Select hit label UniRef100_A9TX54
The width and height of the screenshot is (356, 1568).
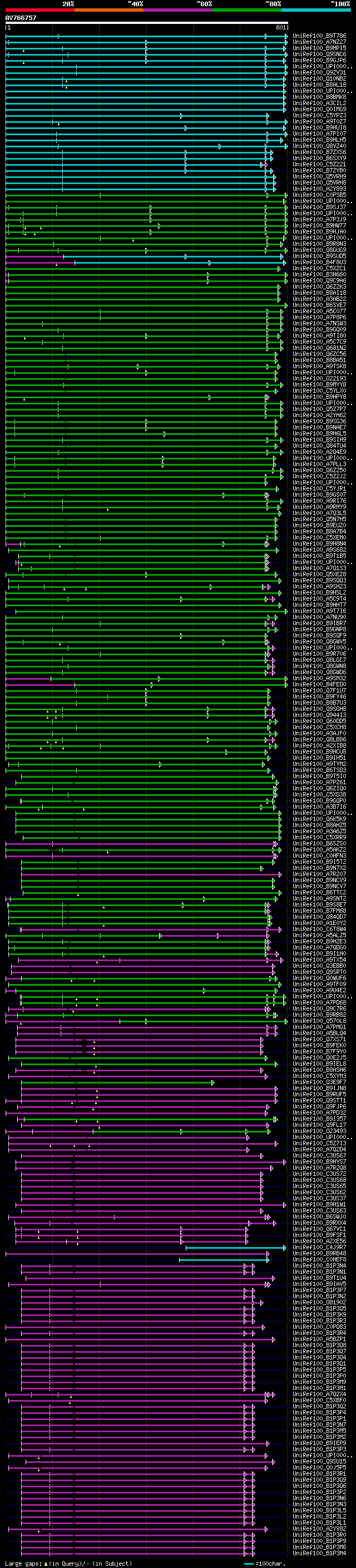click(x=319, y=959)
